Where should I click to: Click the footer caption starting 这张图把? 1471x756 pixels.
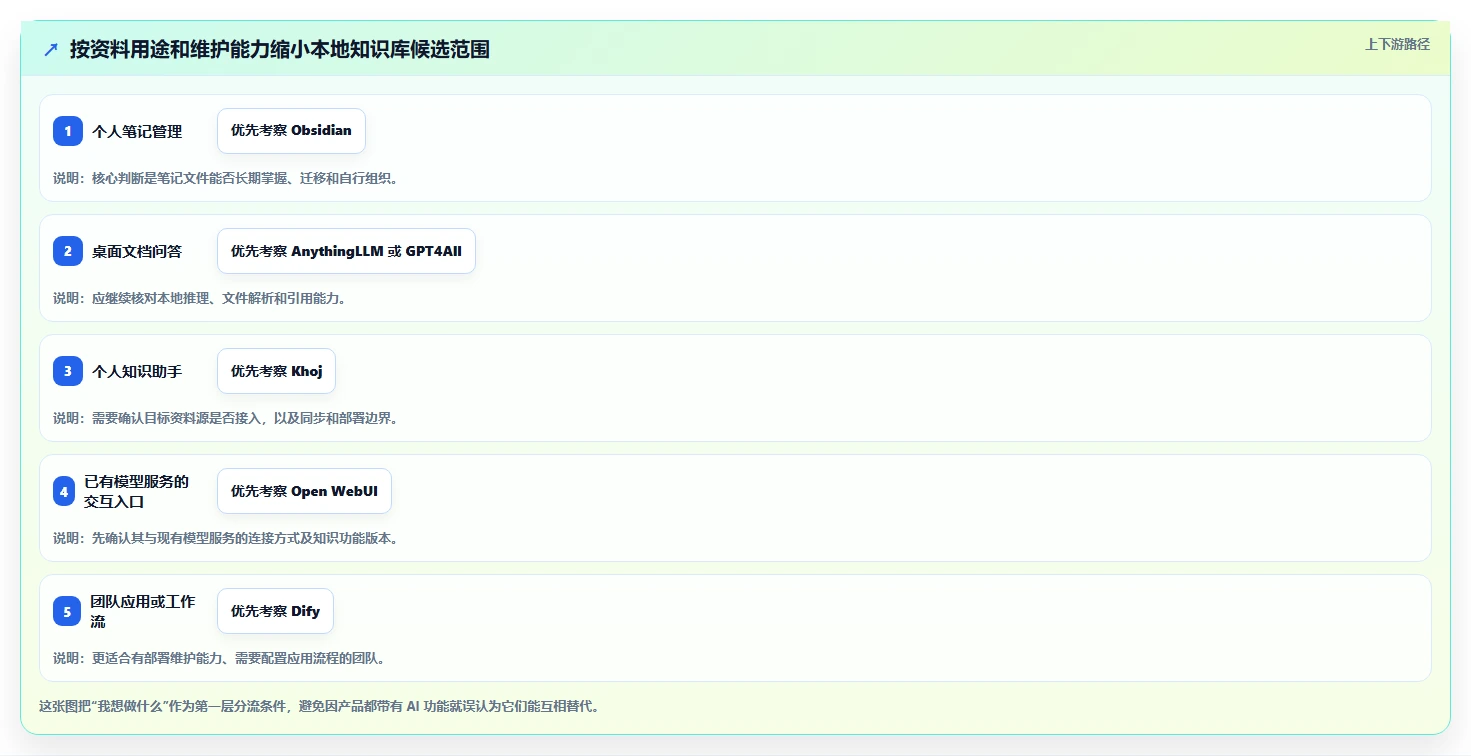(x=319, y=706)
